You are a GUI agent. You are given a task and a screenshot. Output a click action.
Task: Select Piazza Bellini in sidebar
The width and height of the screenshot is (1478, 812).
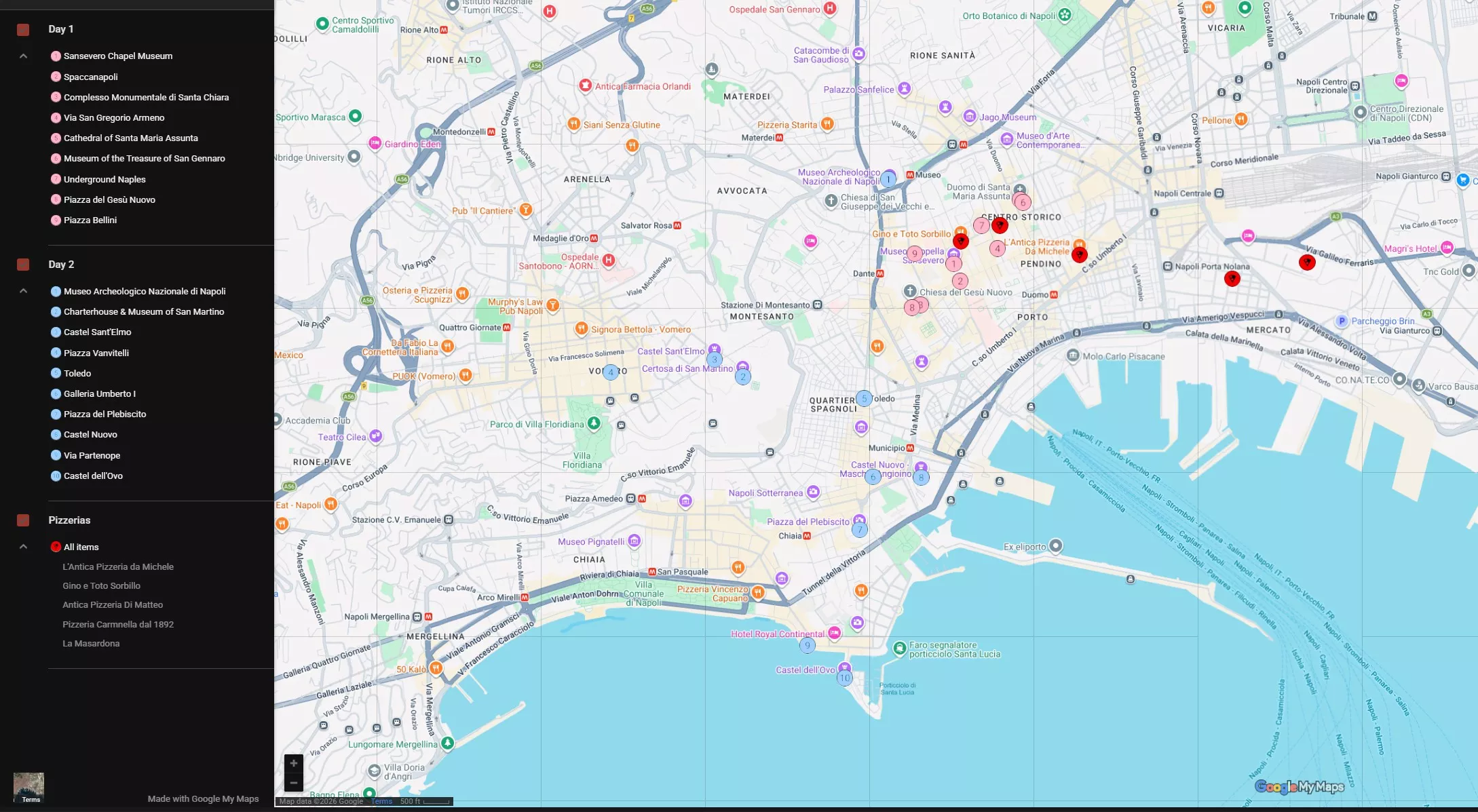(90, 220)
